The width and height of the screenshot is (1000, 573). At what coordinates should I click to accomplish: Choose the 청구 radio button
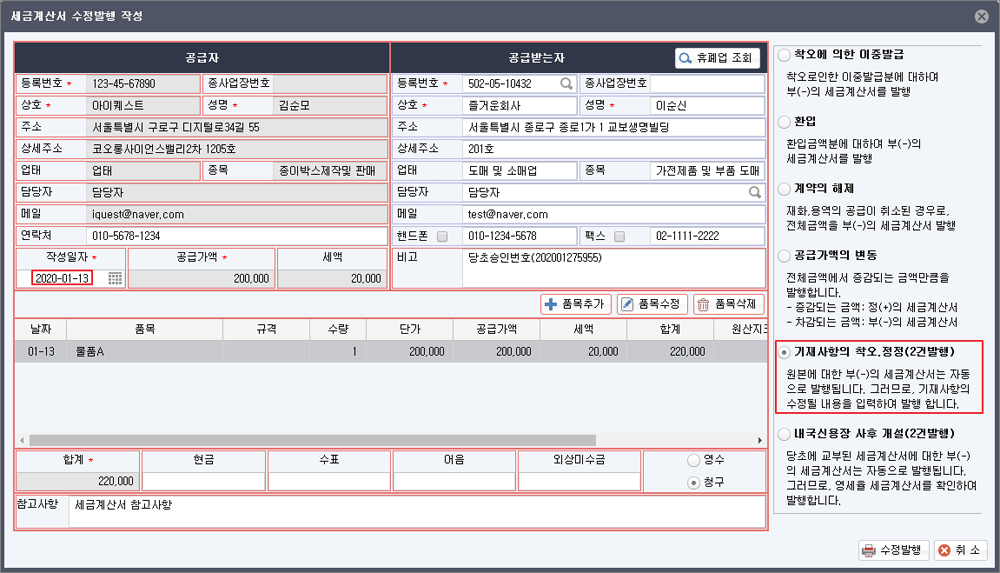(693, 482)
